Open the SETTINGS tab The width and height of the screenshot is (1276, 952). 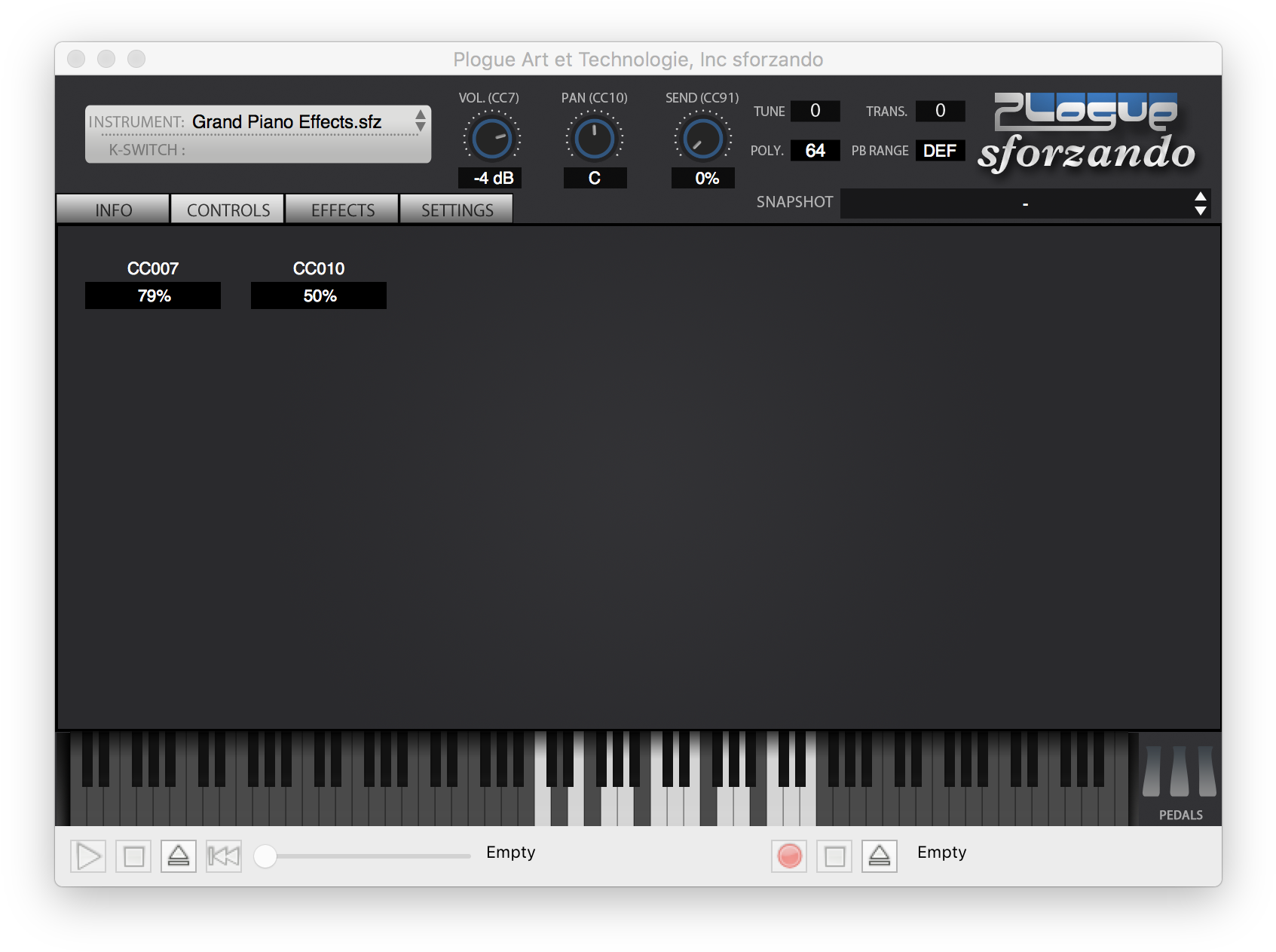pyautogui.click(x=457, y=210)
